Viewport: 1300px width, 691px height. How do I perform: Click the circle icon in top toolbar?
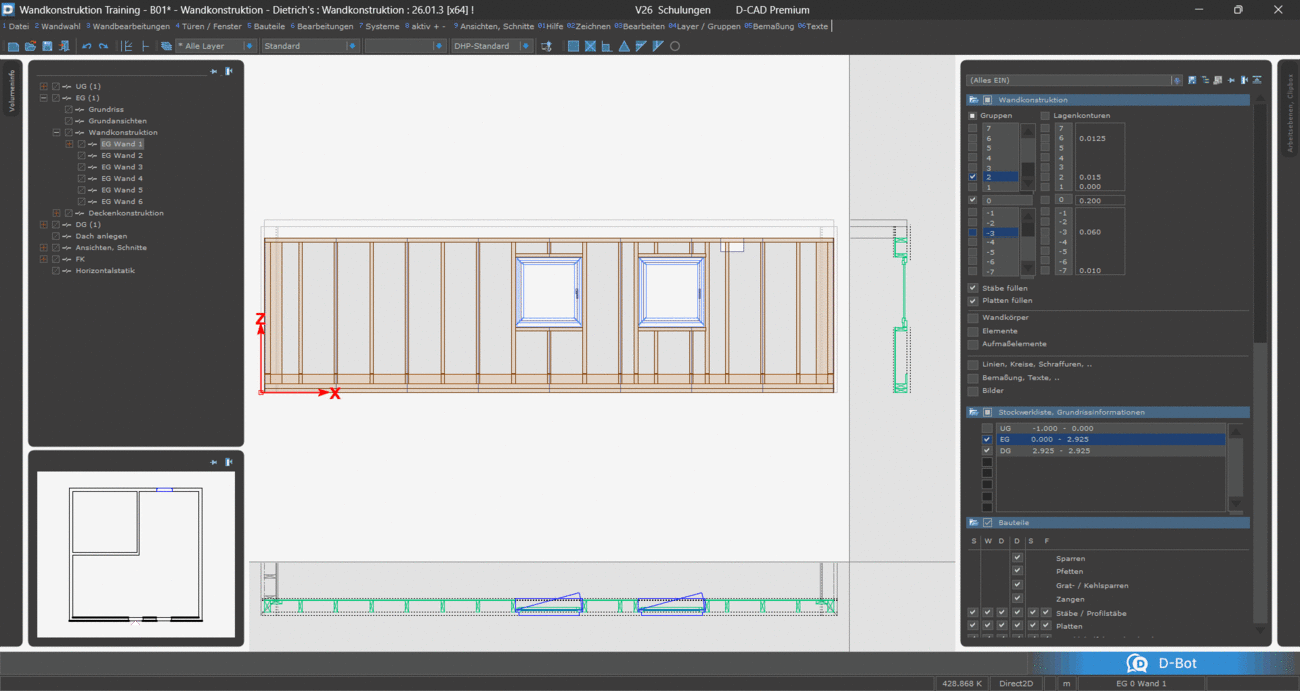point(675,46)
